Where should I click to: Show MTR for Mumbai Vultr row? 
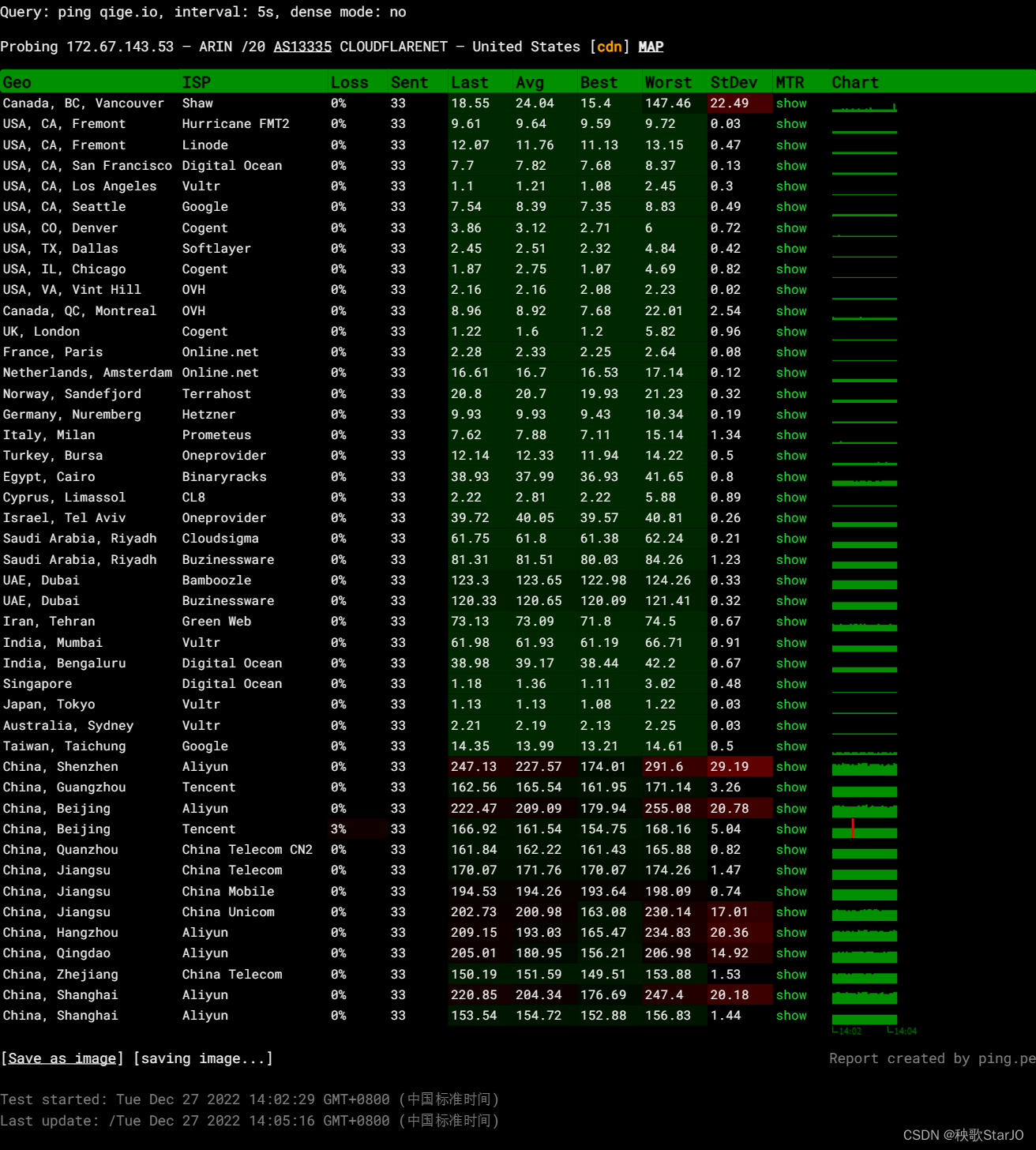coord(791,643)
